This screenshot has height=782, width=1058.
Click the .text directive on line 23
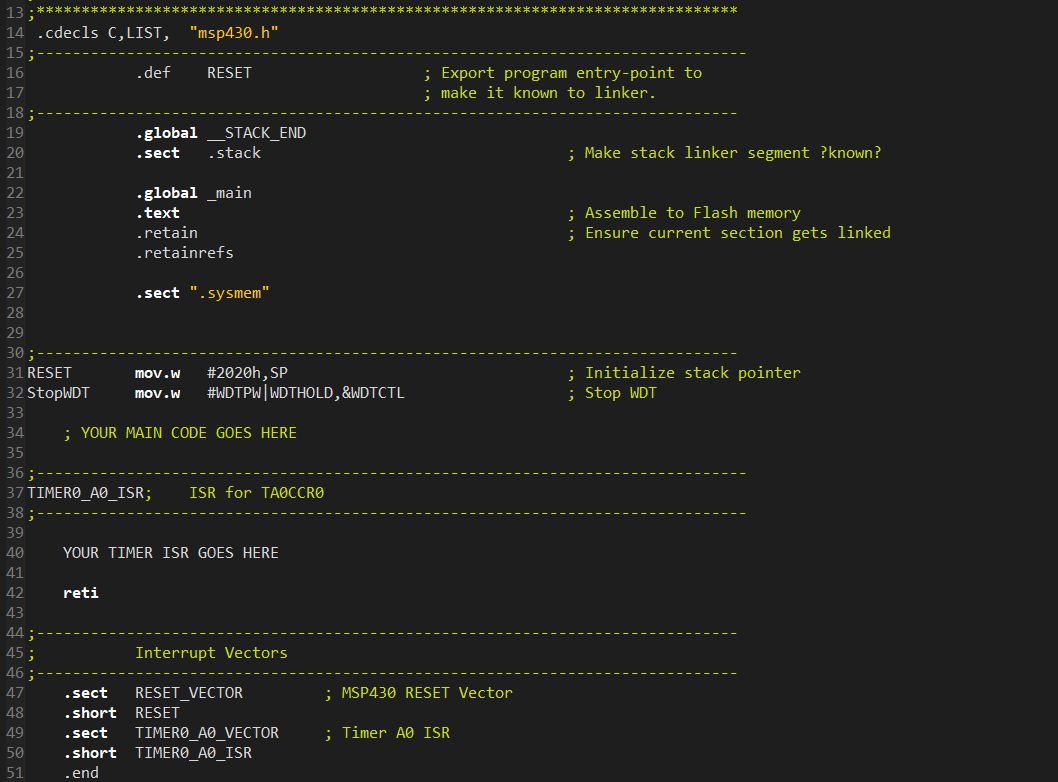(156, 212)
